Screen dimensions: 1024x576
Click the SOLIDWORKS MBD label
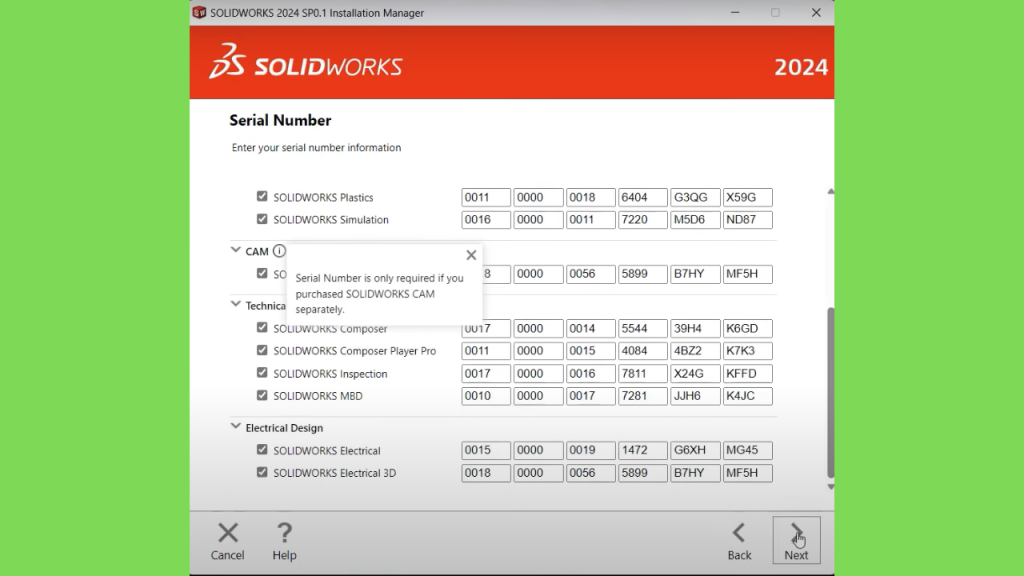317,396
